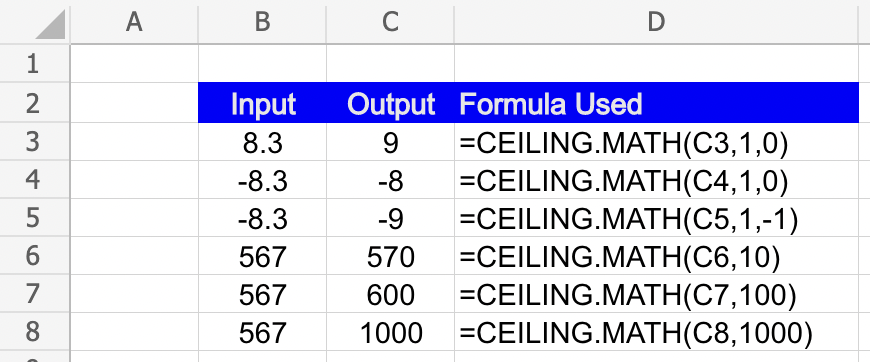Click cell with =CEILING.MATH(C7,100)
This screenshot has width=870, height=362.
[x=656, y=294]
